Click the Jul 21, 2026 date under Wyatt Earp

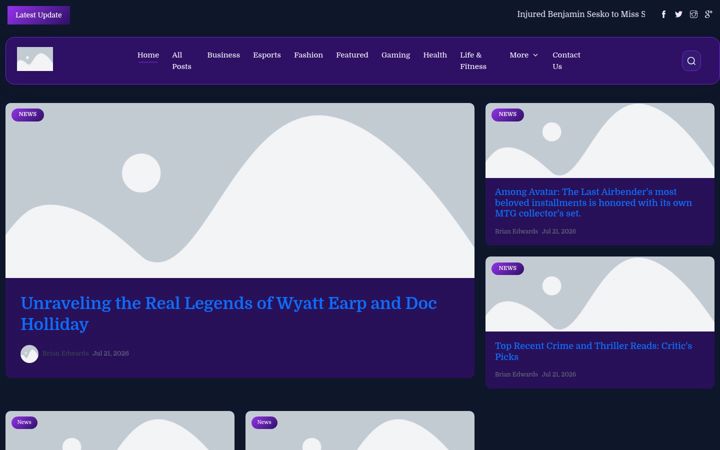coord(111,354)
